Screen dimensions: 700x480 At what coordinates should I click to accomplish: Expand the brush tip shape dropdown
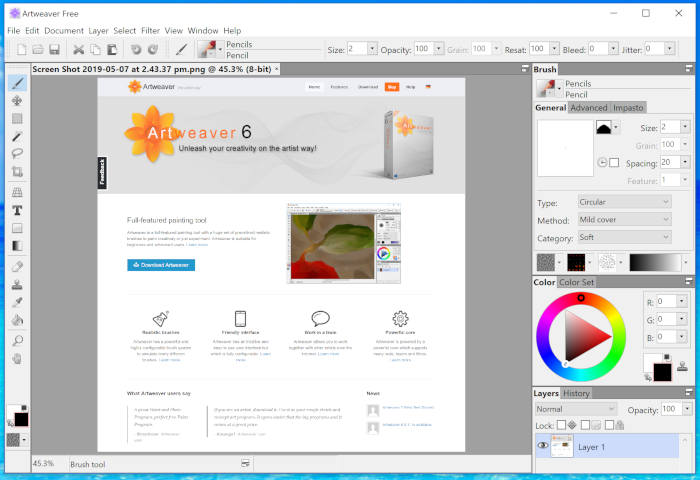coord(616,128)
